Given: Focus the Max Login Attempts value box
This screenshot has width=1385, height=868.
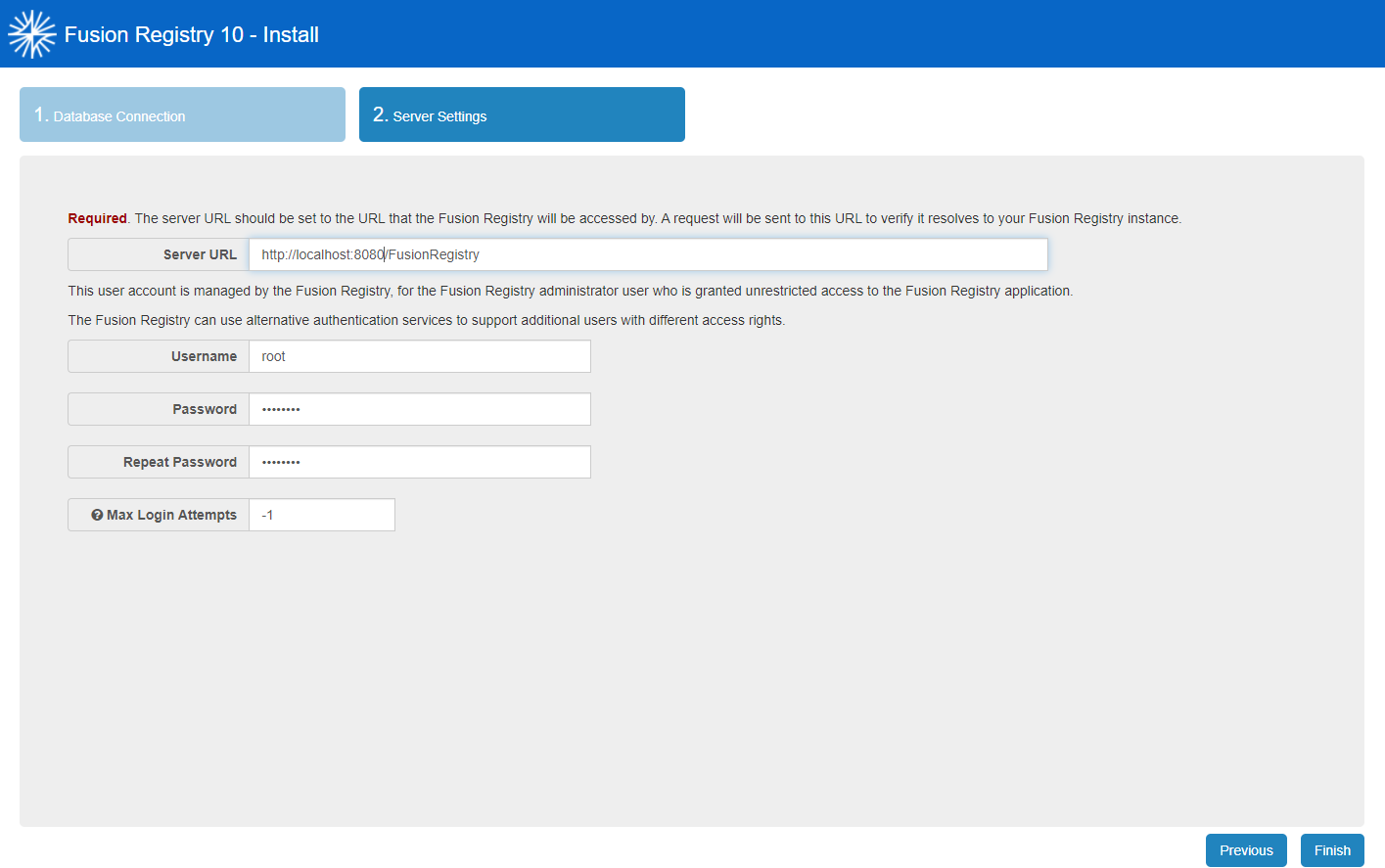Looking at the screenshot, I should tap(321, 515).
